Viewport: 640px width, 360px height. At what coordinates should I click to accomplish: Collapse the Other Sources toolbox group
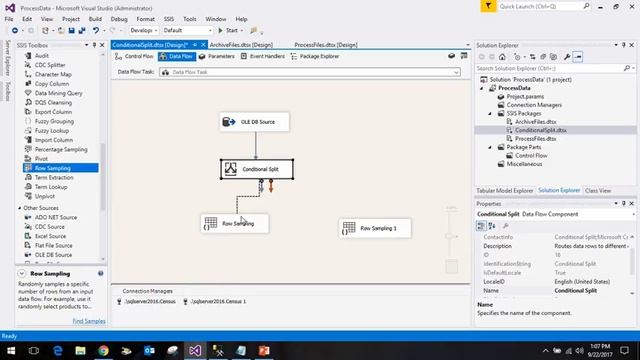[20, 208]
